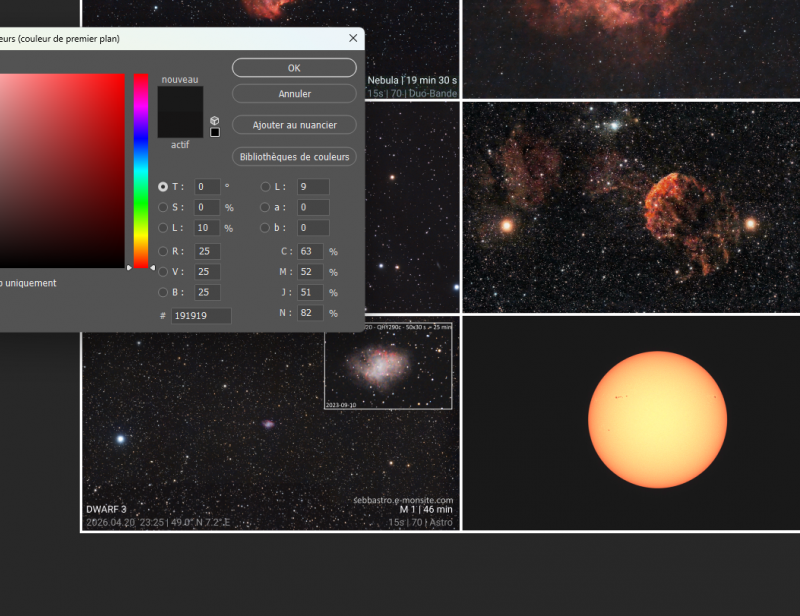
Task: Click the hex code field 191919
Action: click(x=201, y=315)
